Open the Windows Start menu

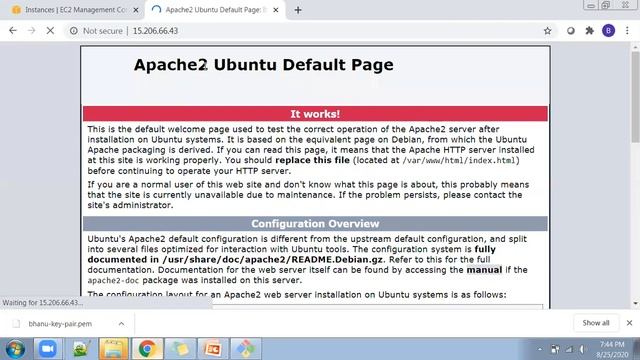tap(15, 349)
